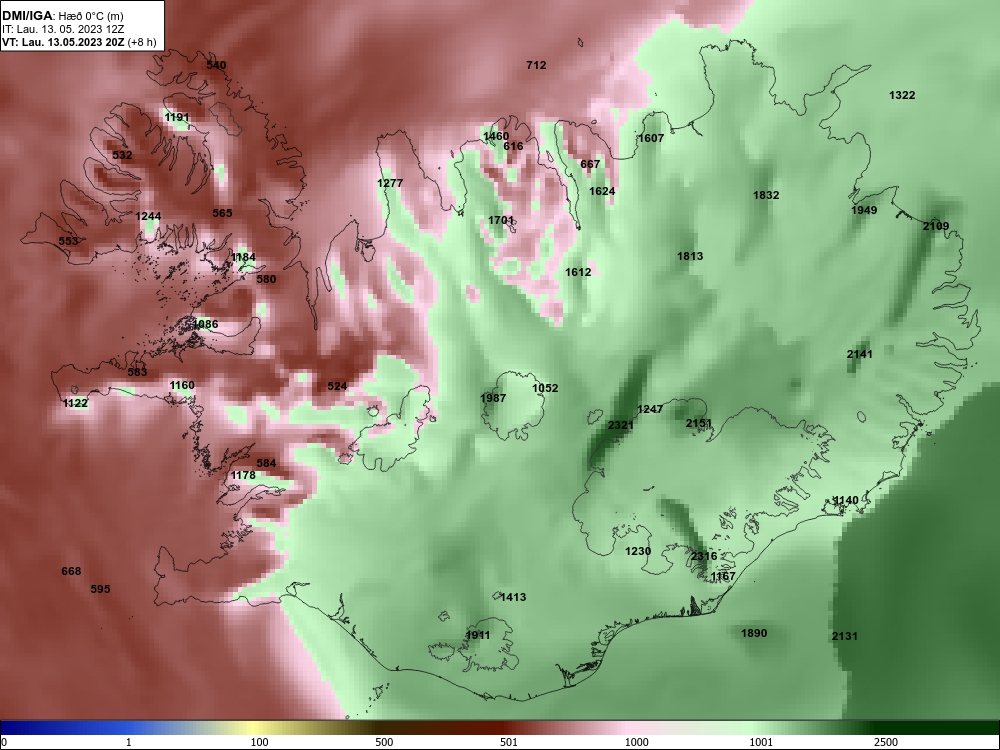This screenshot has width=1000, height=750.
Task: Click the 1987 value on the map
Action: click(x=493, y=398)
